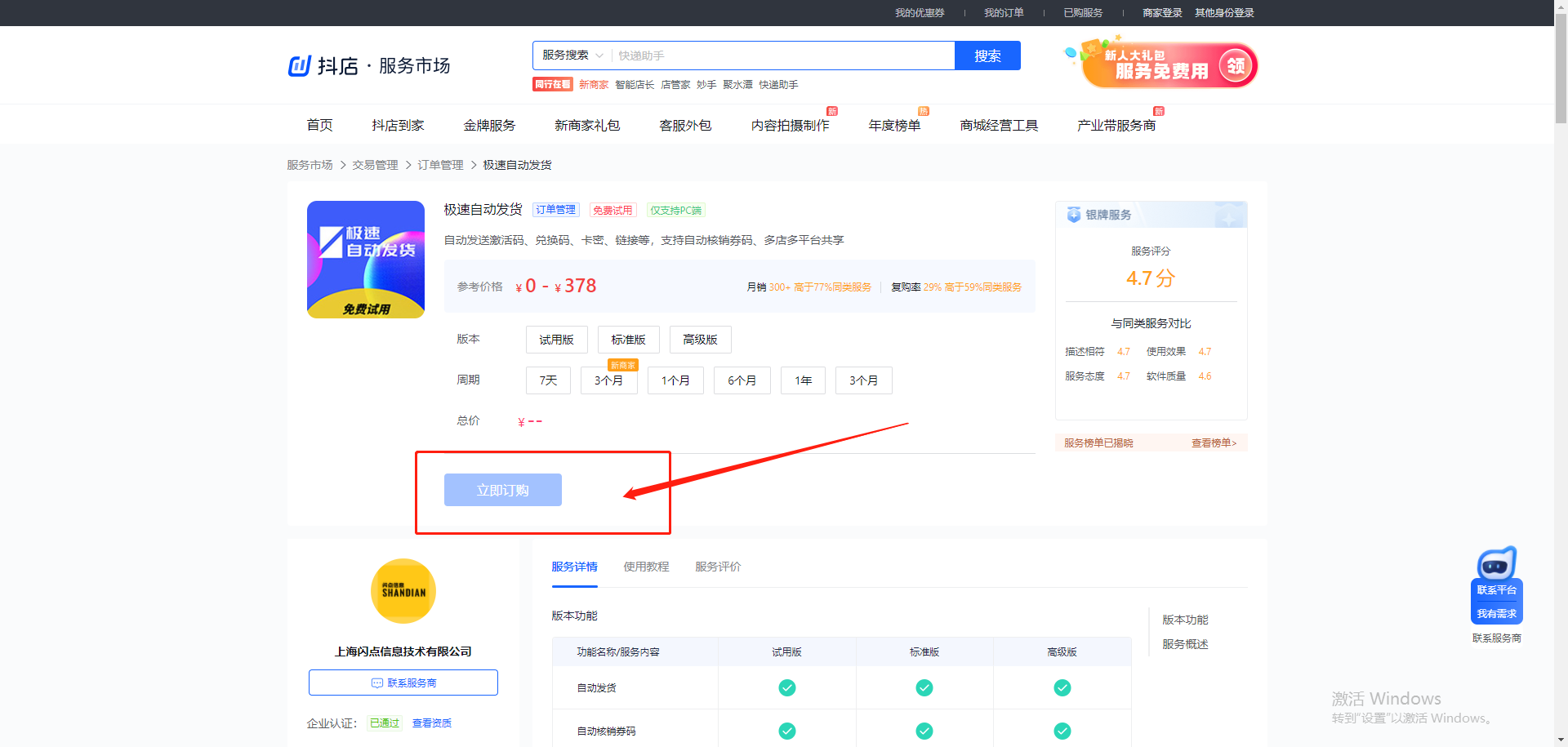The height and width of the screenshot is (747, 1568).
Task: Switch to the 使用教程 tab
Action: click(646, 567)
